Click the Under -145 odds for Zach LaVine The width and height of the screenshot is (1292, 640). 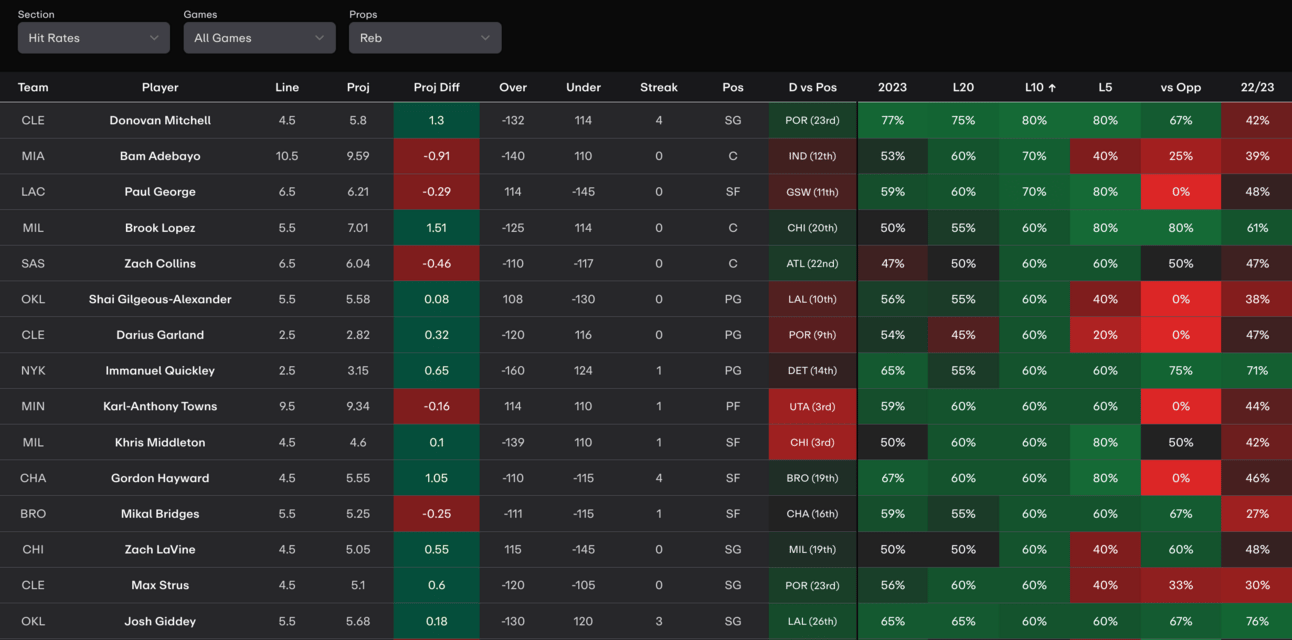(583, 549)
